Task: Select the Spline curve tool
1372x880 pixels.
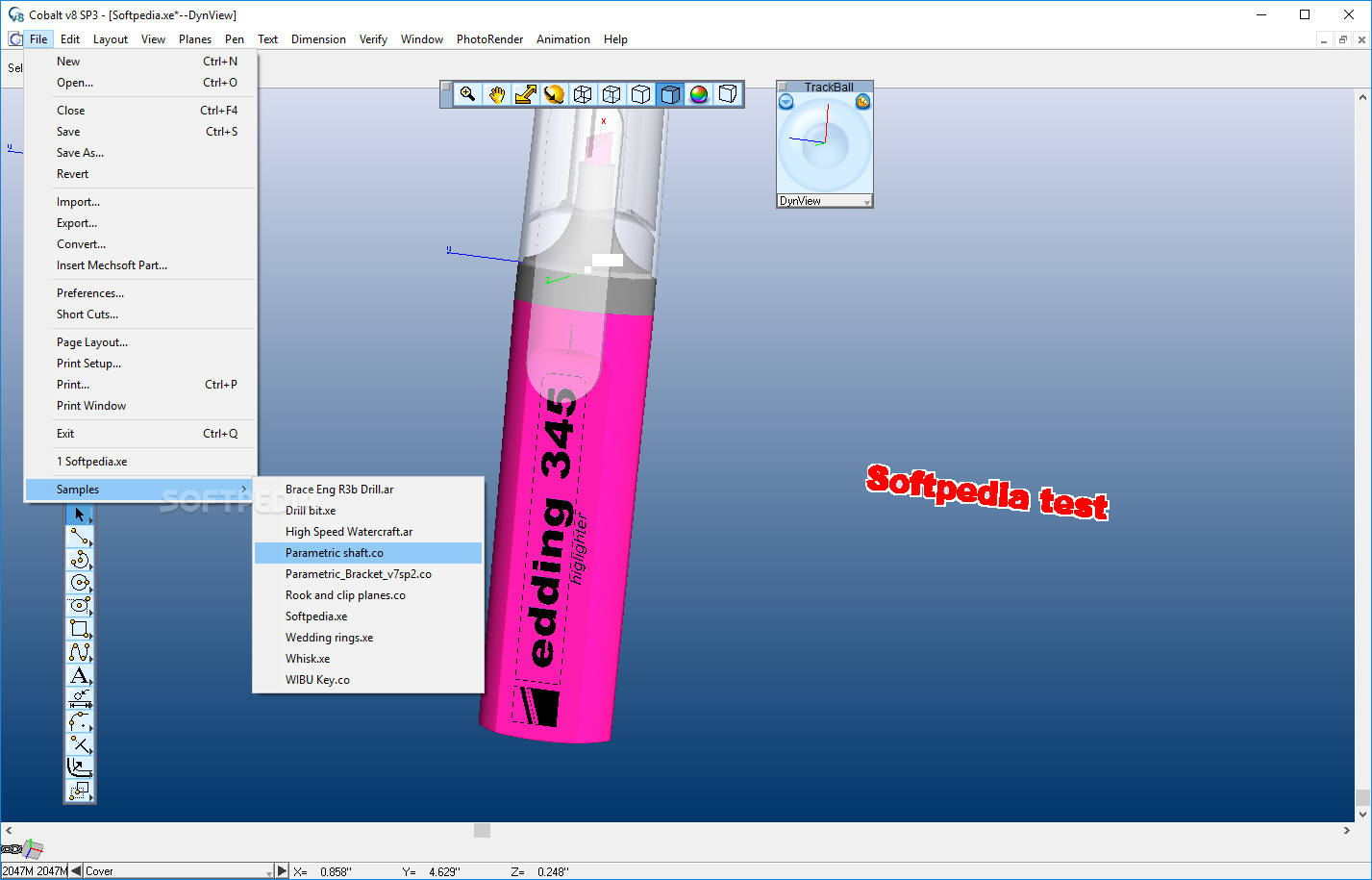Action: 80,652
